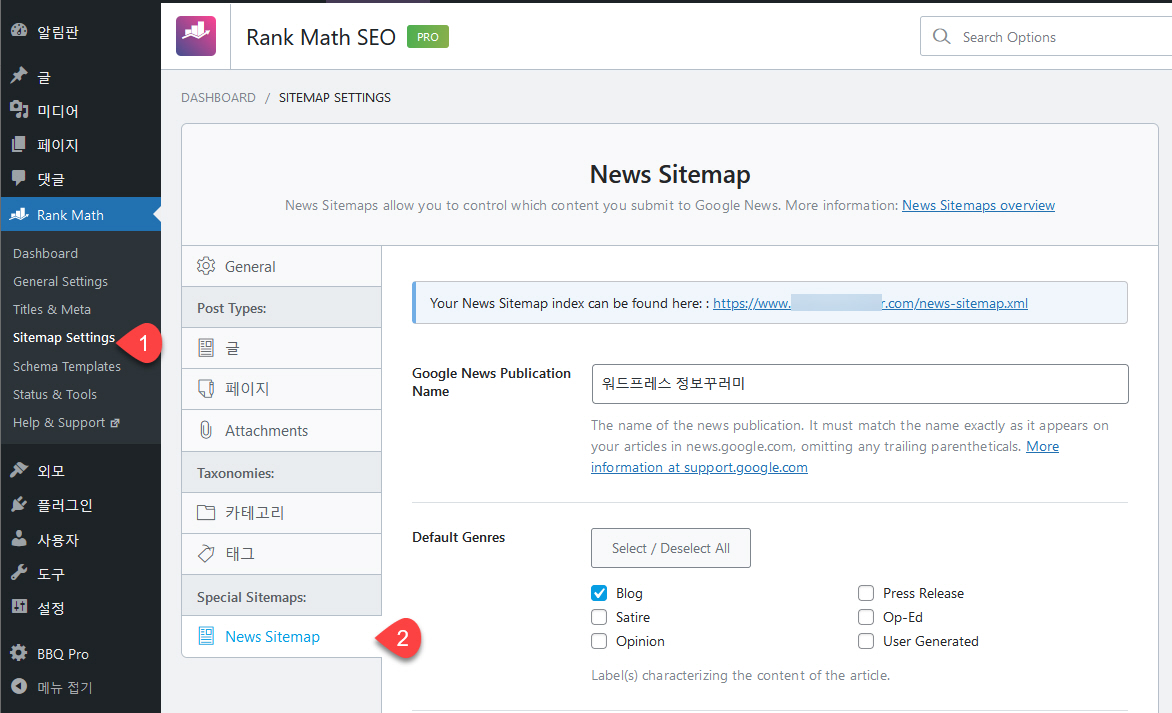Click the Rank Math chart icon in sidebar

coord(19,214)
